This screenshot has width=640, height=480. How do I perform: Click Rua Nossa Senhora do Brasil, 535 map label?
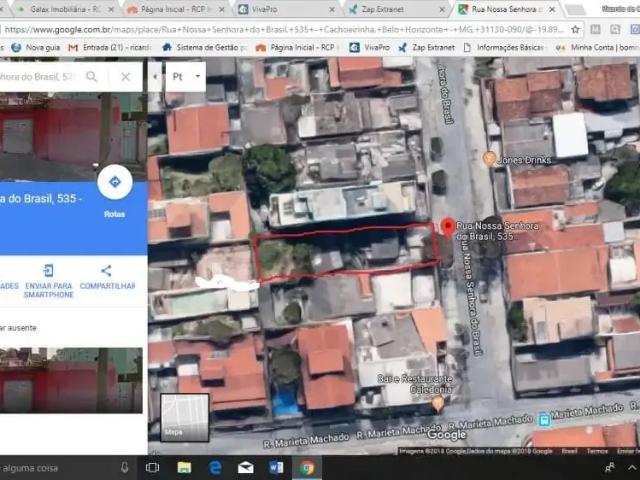(x=497, y=231)
